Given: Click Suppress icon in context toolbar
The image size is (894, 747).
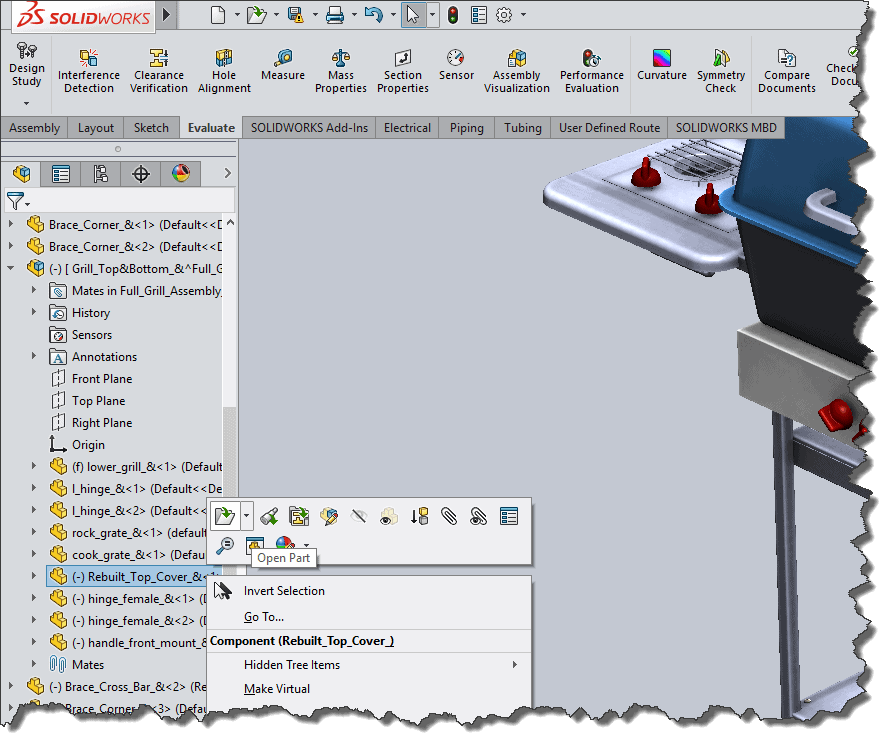Looking at the screenshot, I should click(419, 517).
